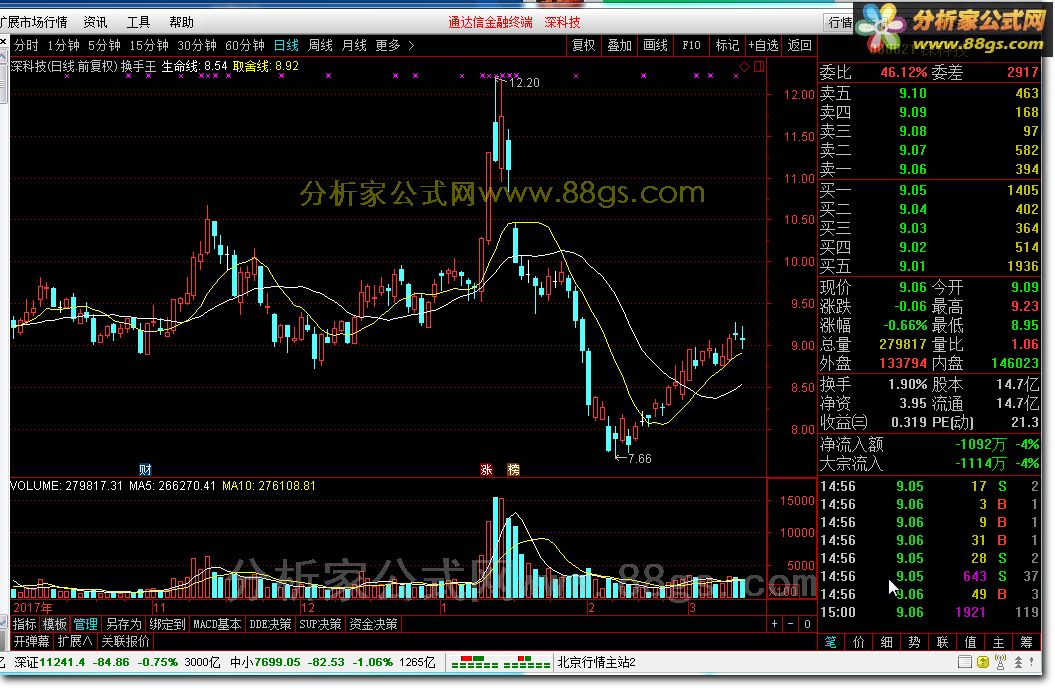Select the 筹 chip distribution tab

point(1027,642)
